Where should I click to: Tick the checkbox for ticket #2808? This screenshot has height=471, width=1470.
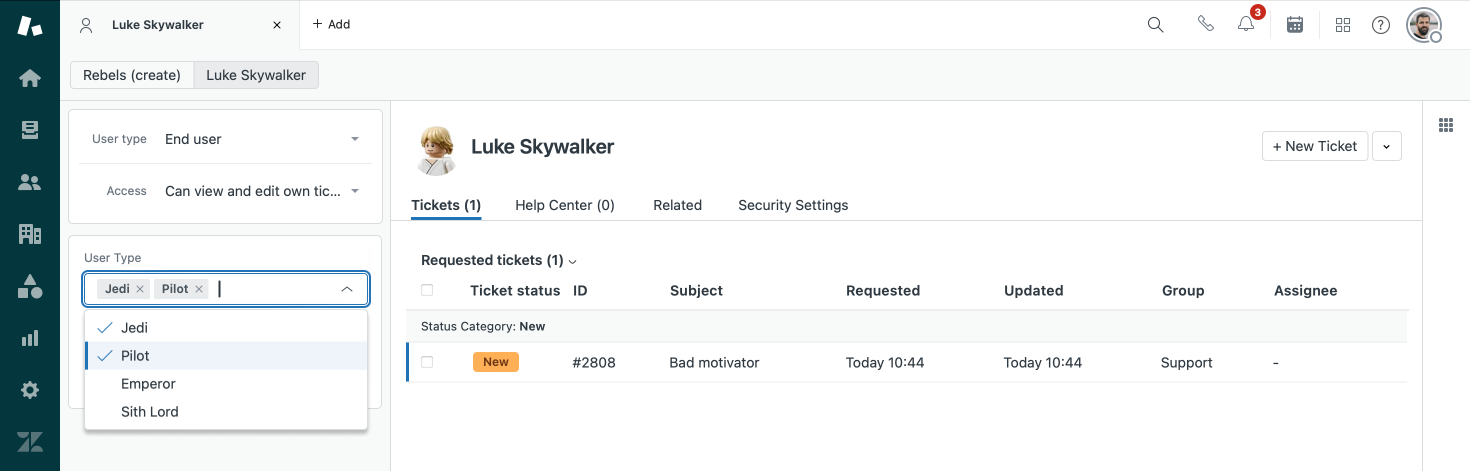(x=427, y=362)
